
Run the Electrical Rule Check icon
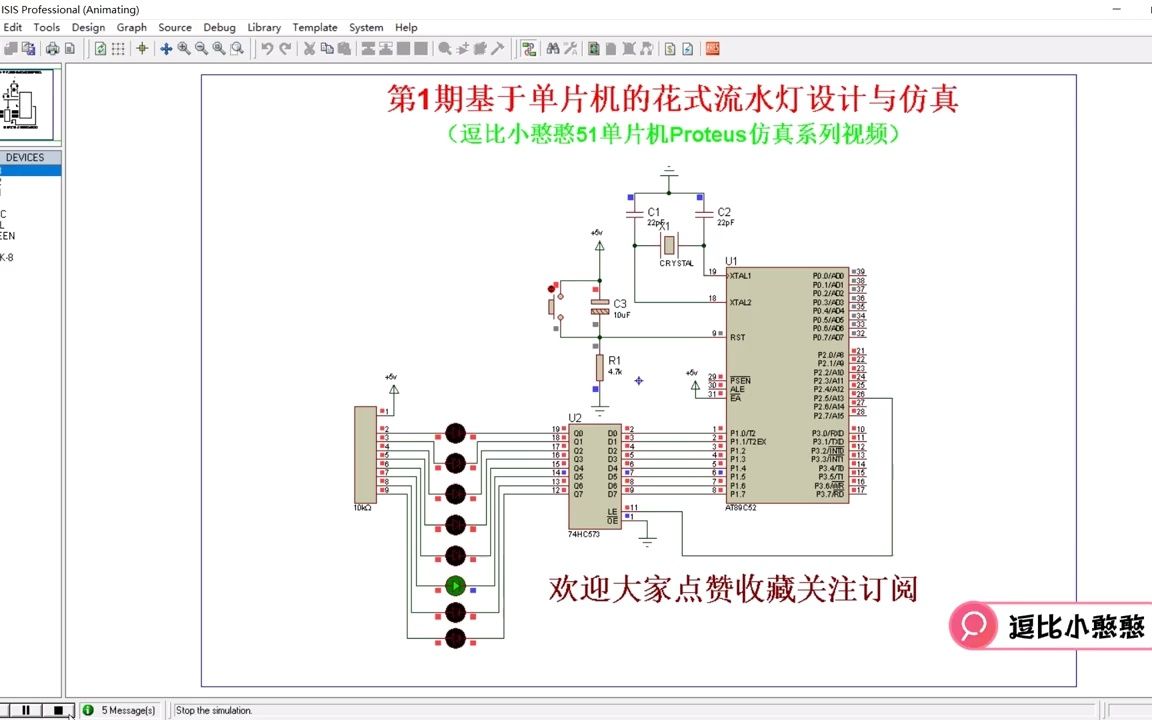(687, 48)
